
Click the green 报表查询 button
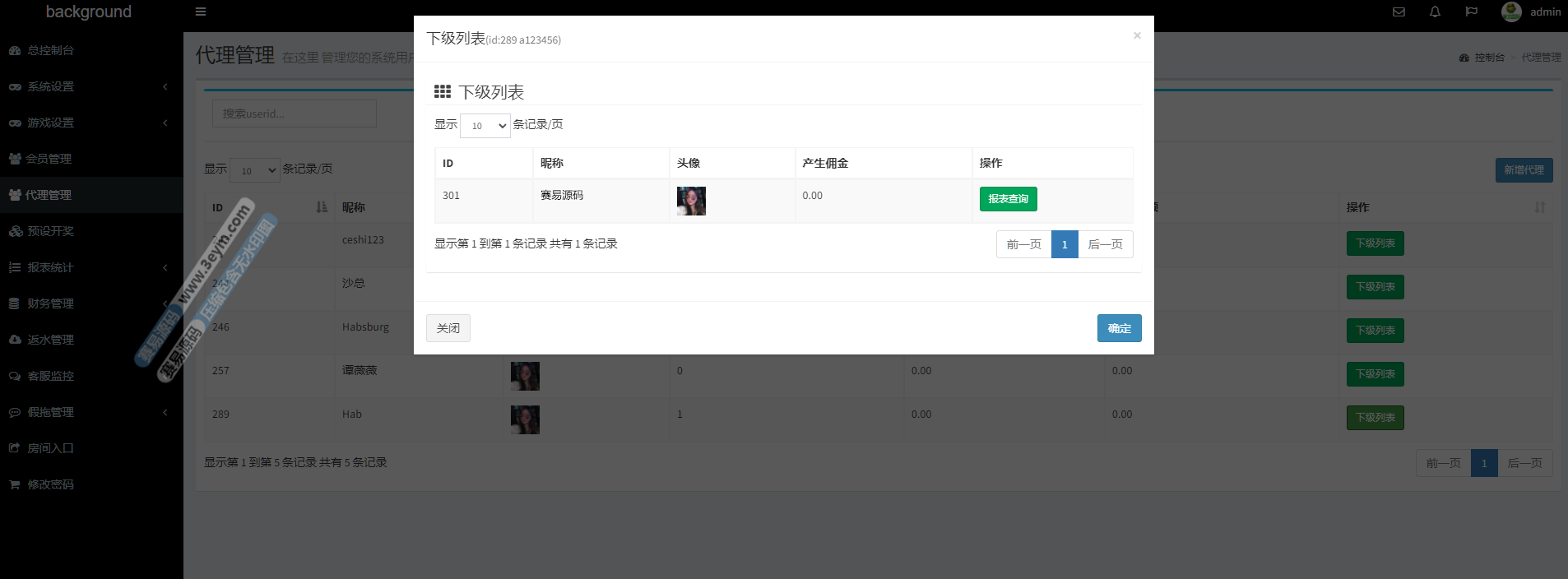click(x=1008, y=199)
